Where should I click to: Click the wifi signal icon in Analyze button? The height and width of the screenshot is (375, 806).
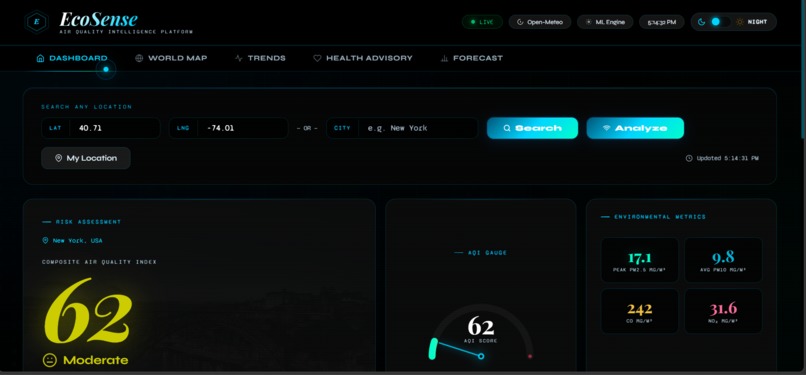tap(607, 128)
